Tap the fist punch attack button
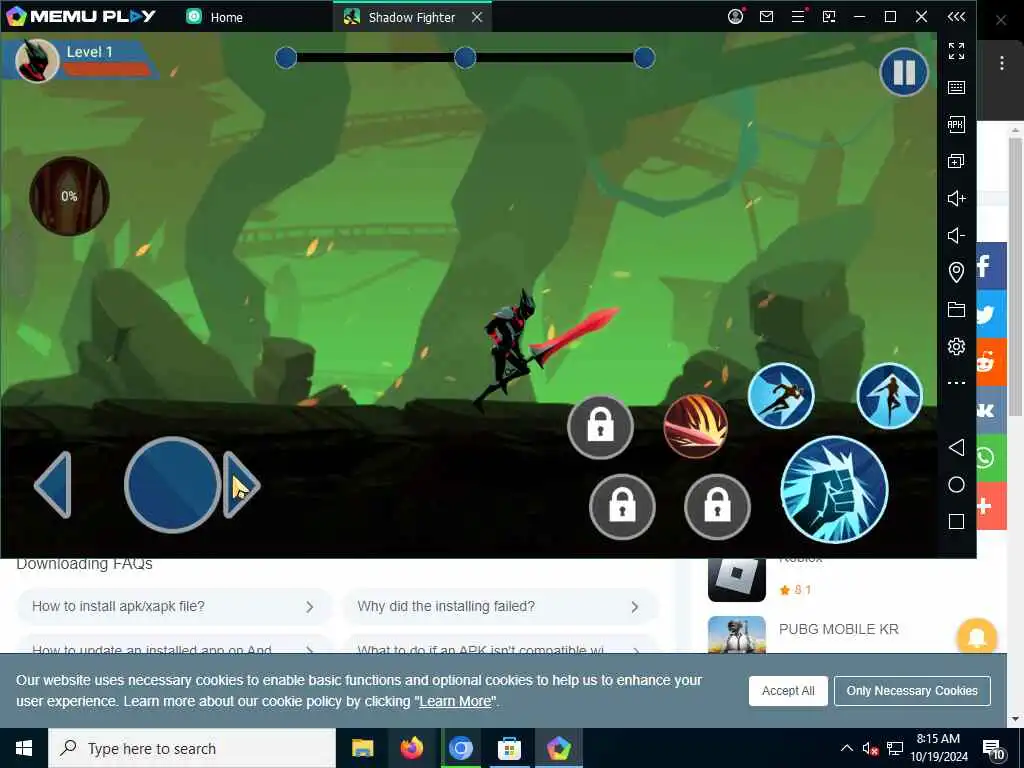This screenshot has height=768, width=1024. [834, 490]
